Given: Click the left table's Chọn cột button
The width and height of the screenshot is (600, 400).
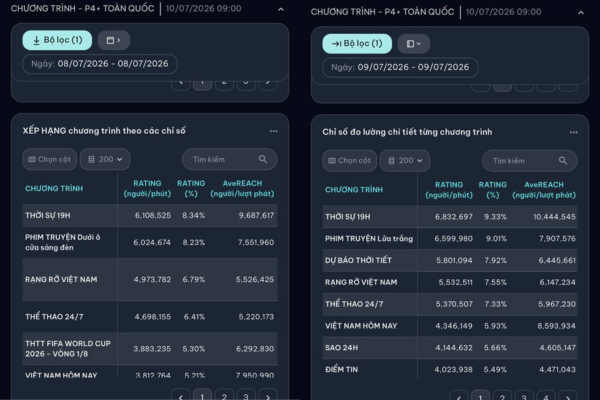Looking at the screenshot, I should coord(50,159).
